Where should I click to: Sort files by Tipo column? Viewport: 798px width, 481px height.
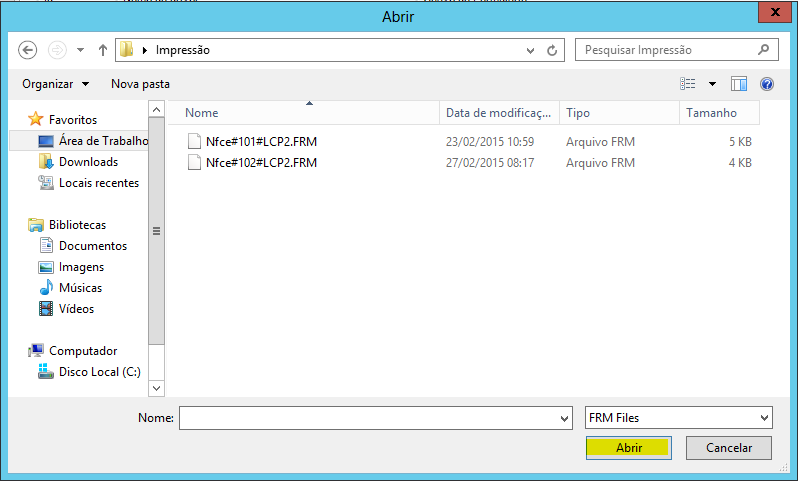tap(619, 113)
